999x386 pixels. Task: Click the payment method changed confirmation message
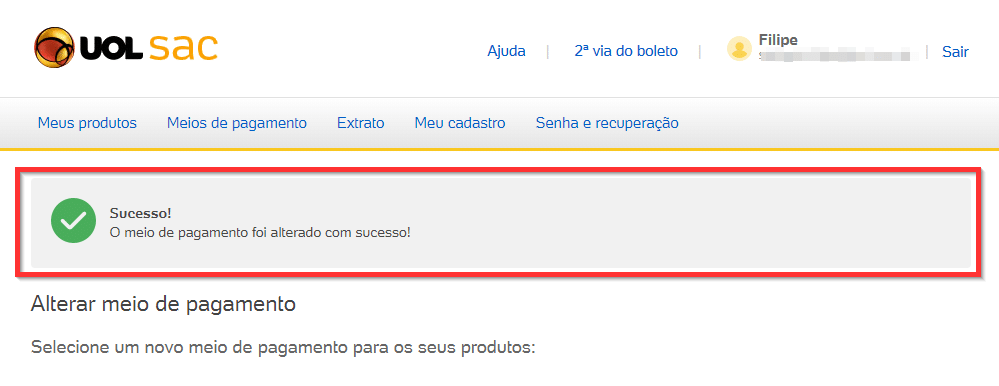tap(260, 232)
